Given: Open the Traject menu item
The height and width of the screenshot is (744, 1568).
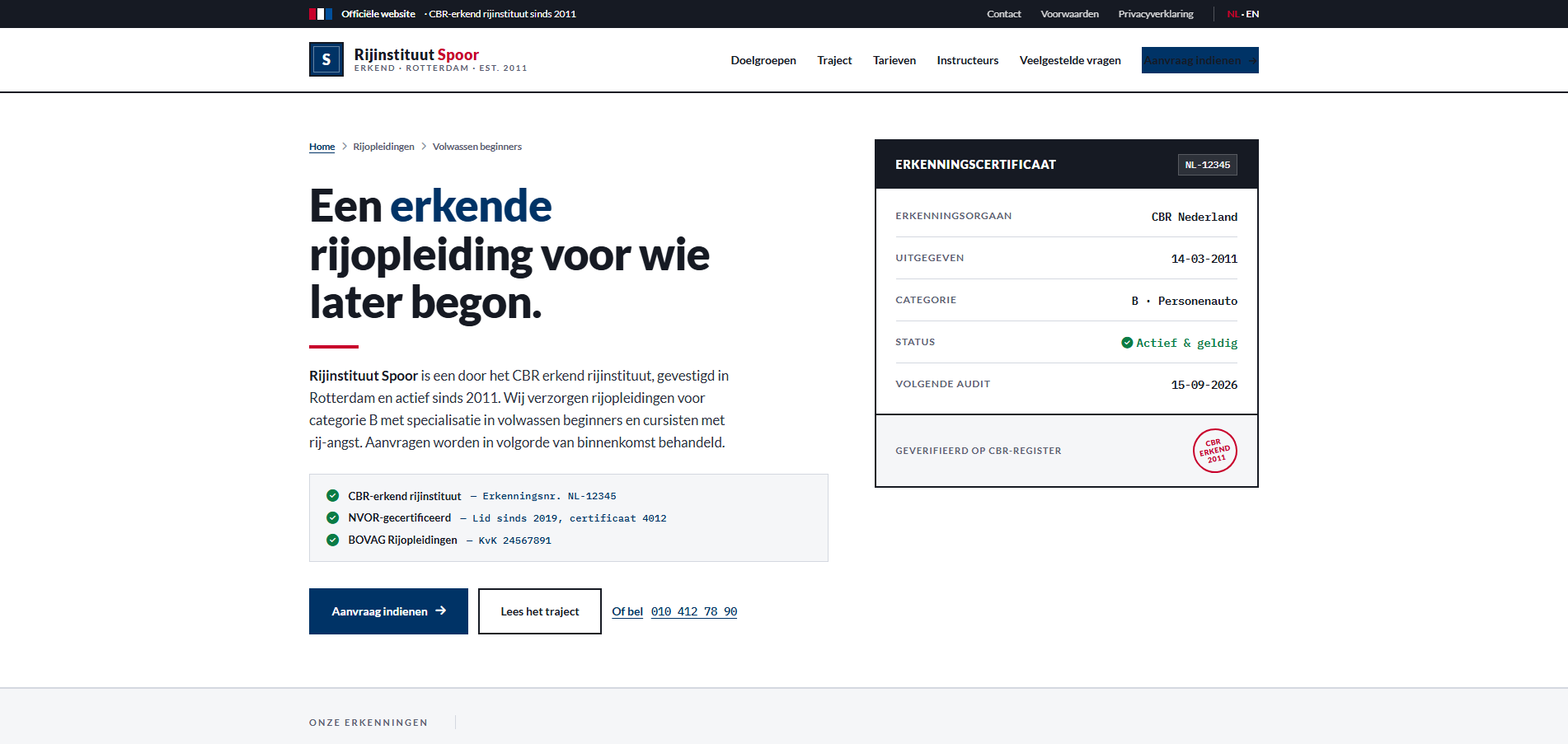Looking at the screenshot, I should pyautogui.click(x=834, y=60).
